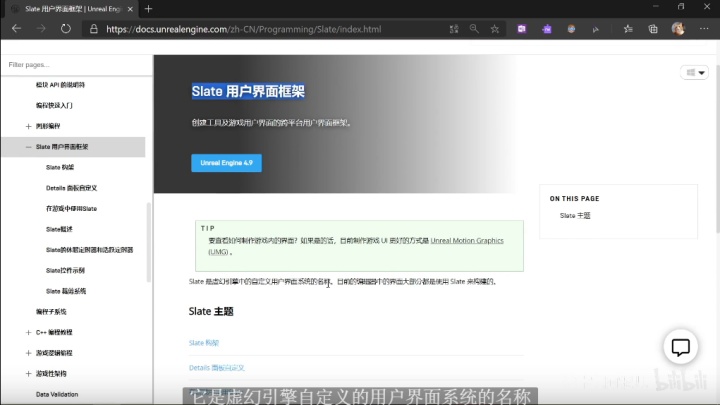This screenshot has width=720, height=405.
Task: Select Data Validation in sidebar
Action: pos(57,394)
